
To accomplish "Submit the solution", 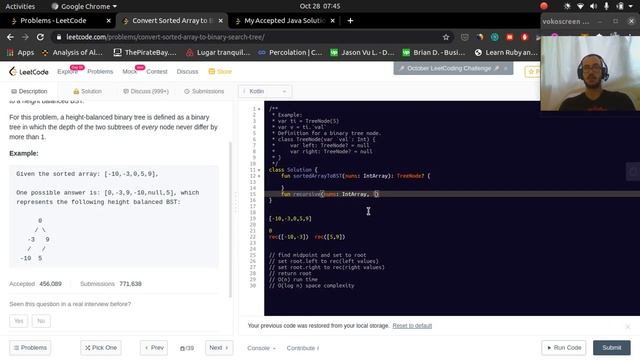I will pyautogui.click(x=611, y=348).
